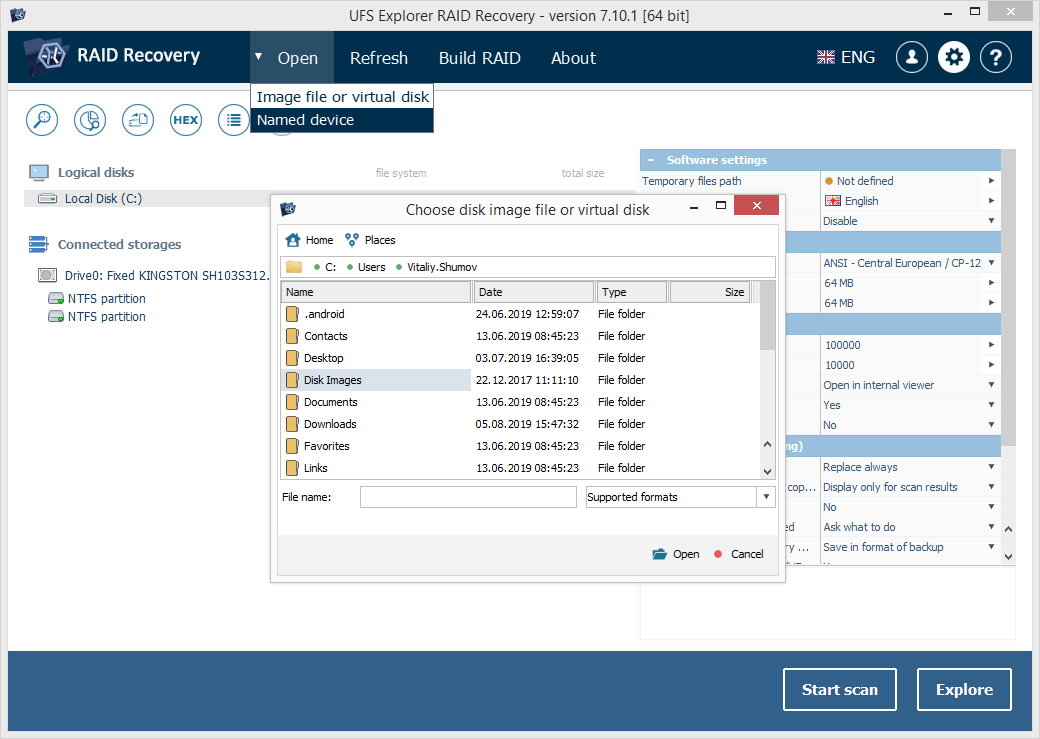Click the Connected storages icon
The height and width of the screenshot is (739, 1040).
(x=38, y=244)
